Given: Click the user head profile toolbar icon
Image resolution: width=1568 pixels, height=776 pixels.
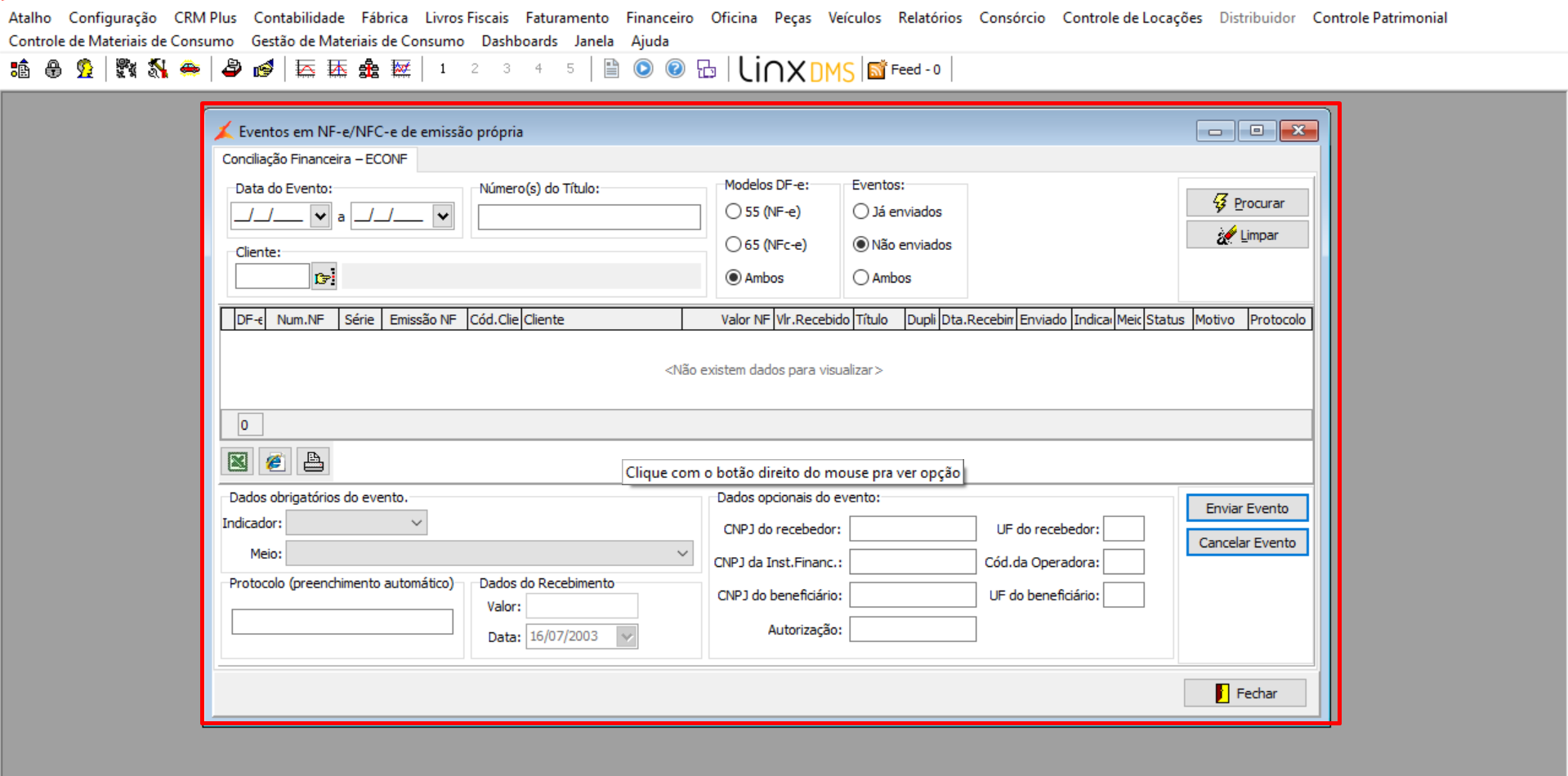Looking at the screenshot, I should click(85, 69).
